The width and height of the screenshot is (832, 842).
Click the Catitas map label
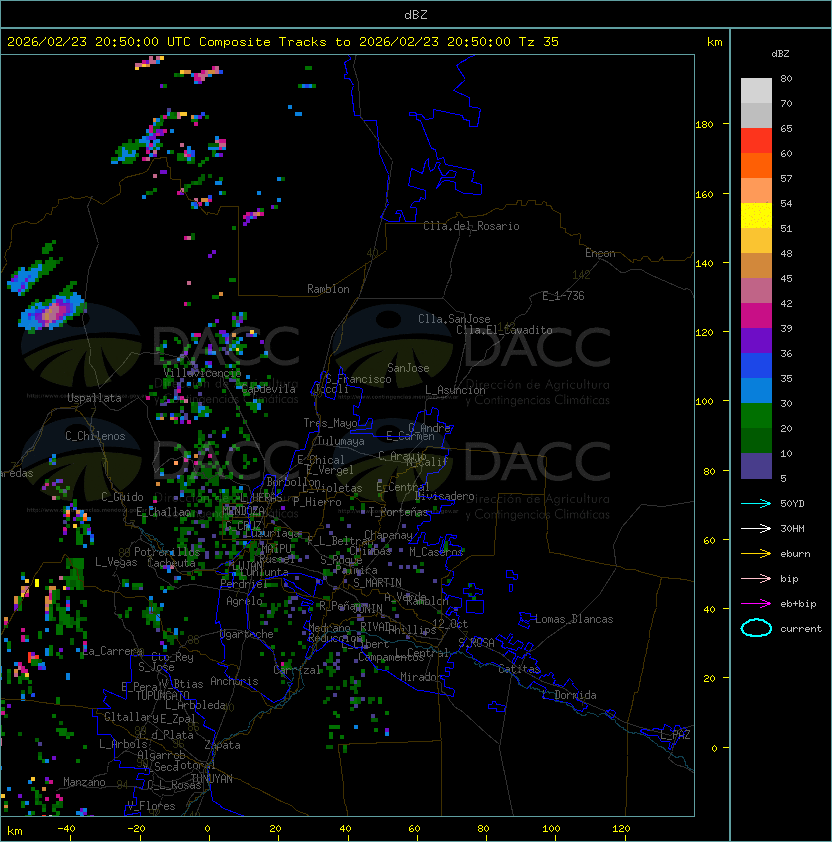(x=519, y=669)
